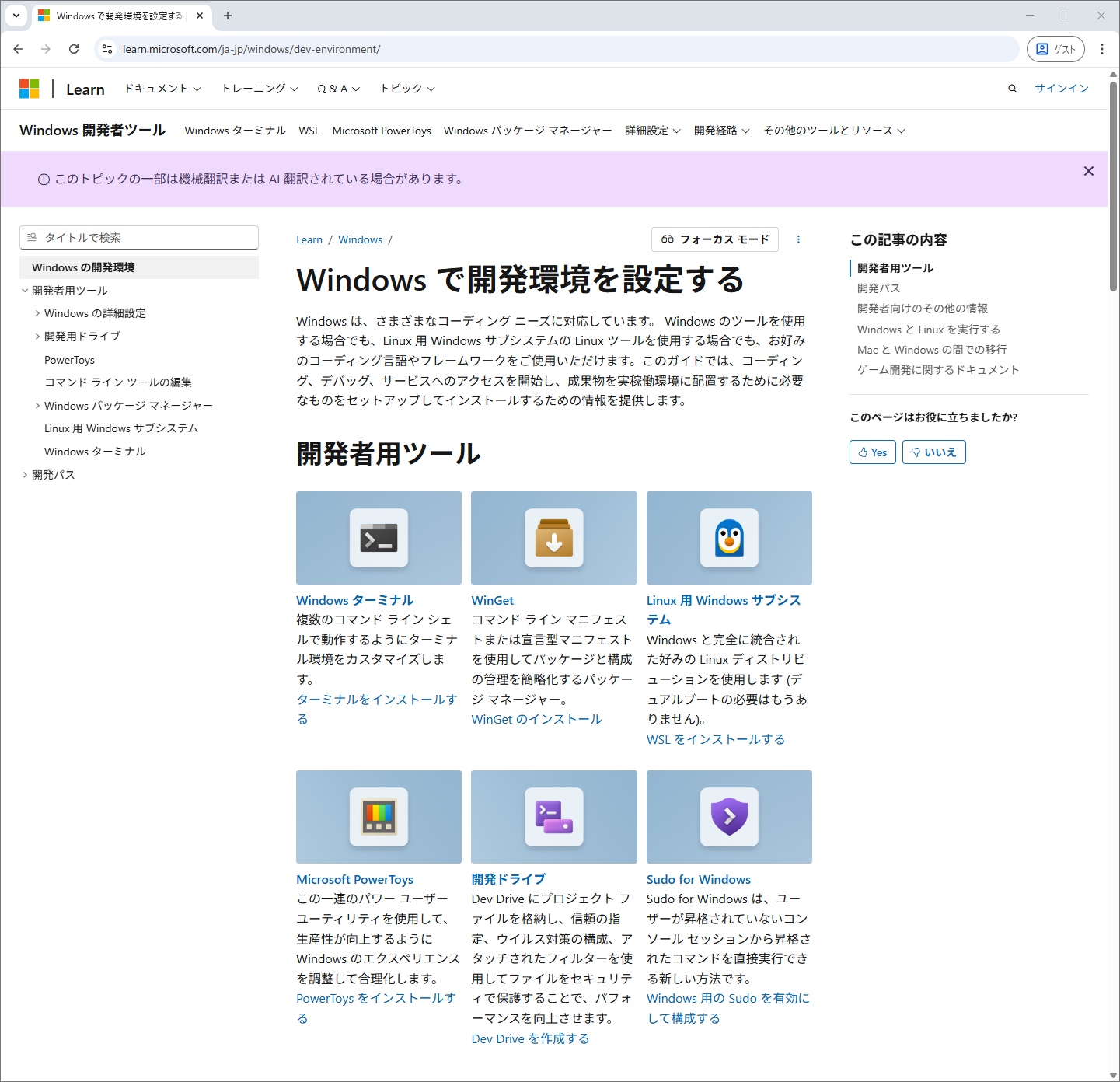Jump to Windows と Linux を実行する section
This screenshot has width=1120, height=1082.
click(x=929, y=330)
